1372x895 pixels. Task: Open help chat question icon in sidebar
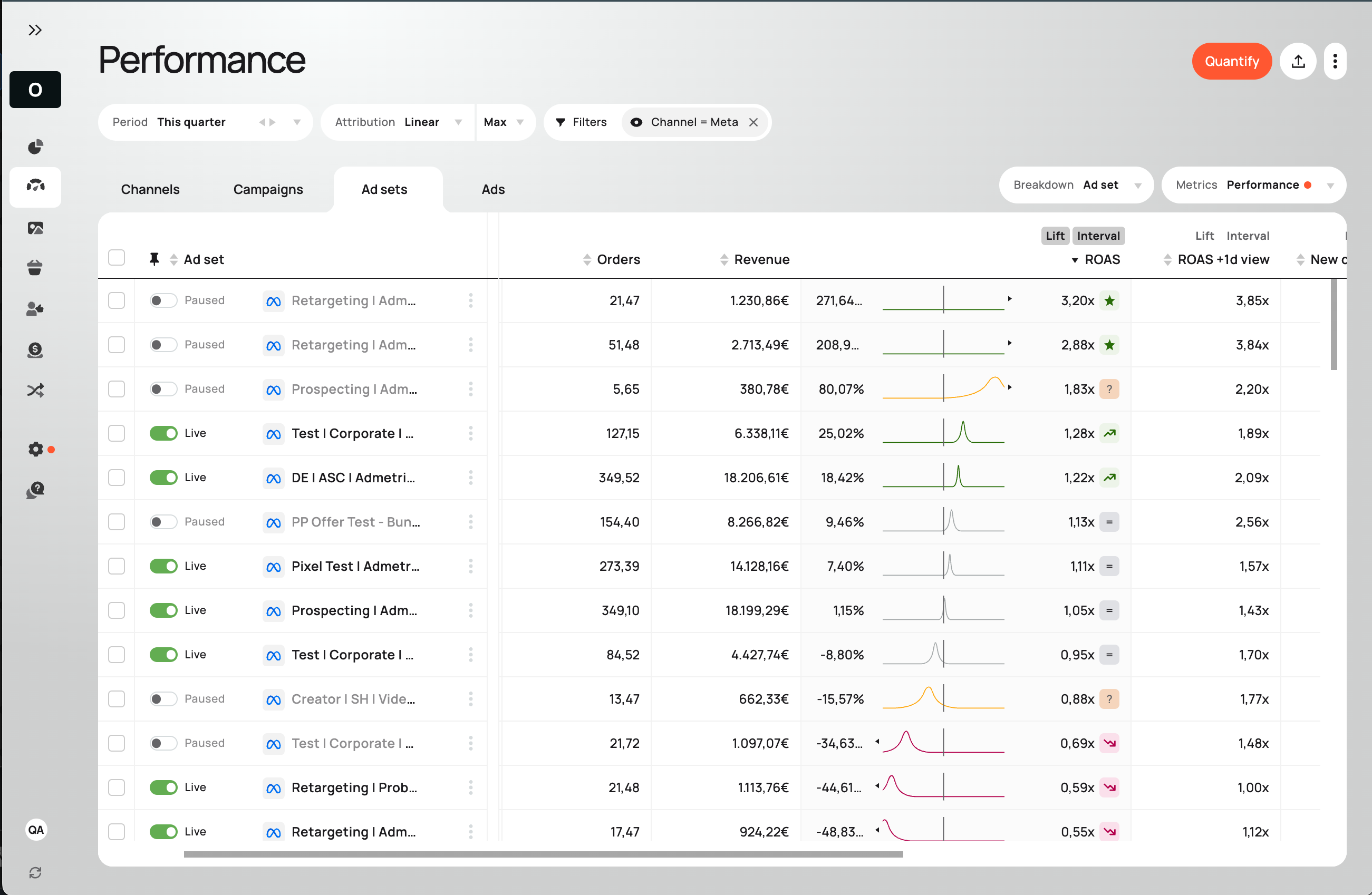coord(35,490)
